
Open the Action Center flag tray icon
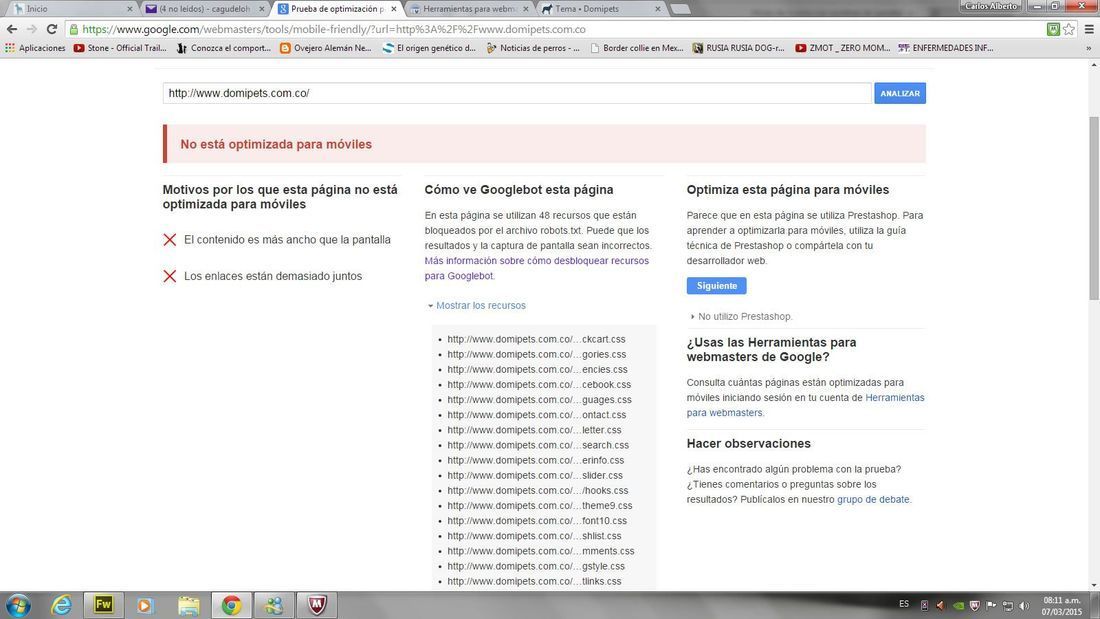pyautogui.click(x=991, y=605)
